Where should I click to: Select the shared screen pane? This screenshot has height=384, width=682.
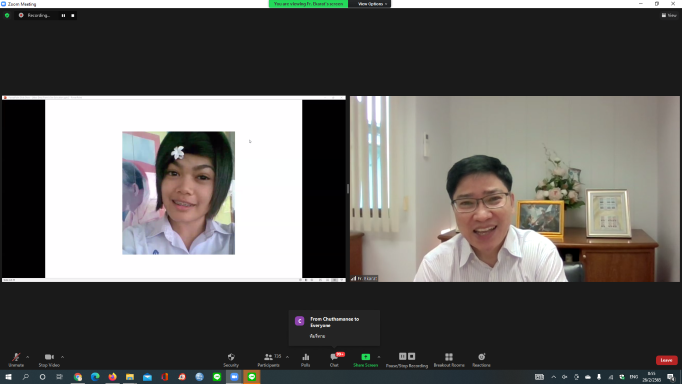pos(174,189)
